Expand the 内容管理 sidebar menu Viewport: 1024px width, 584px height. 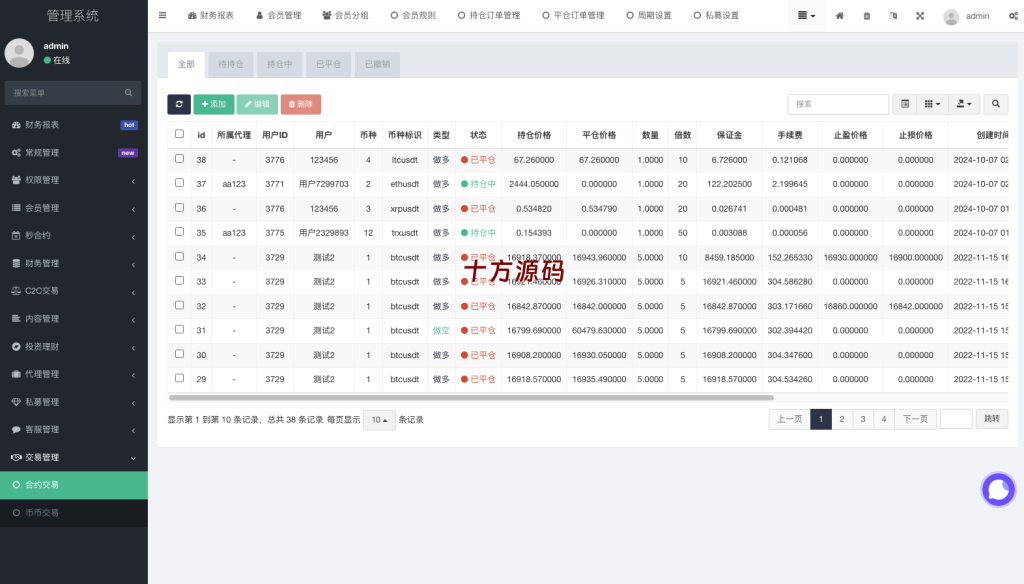74,319
